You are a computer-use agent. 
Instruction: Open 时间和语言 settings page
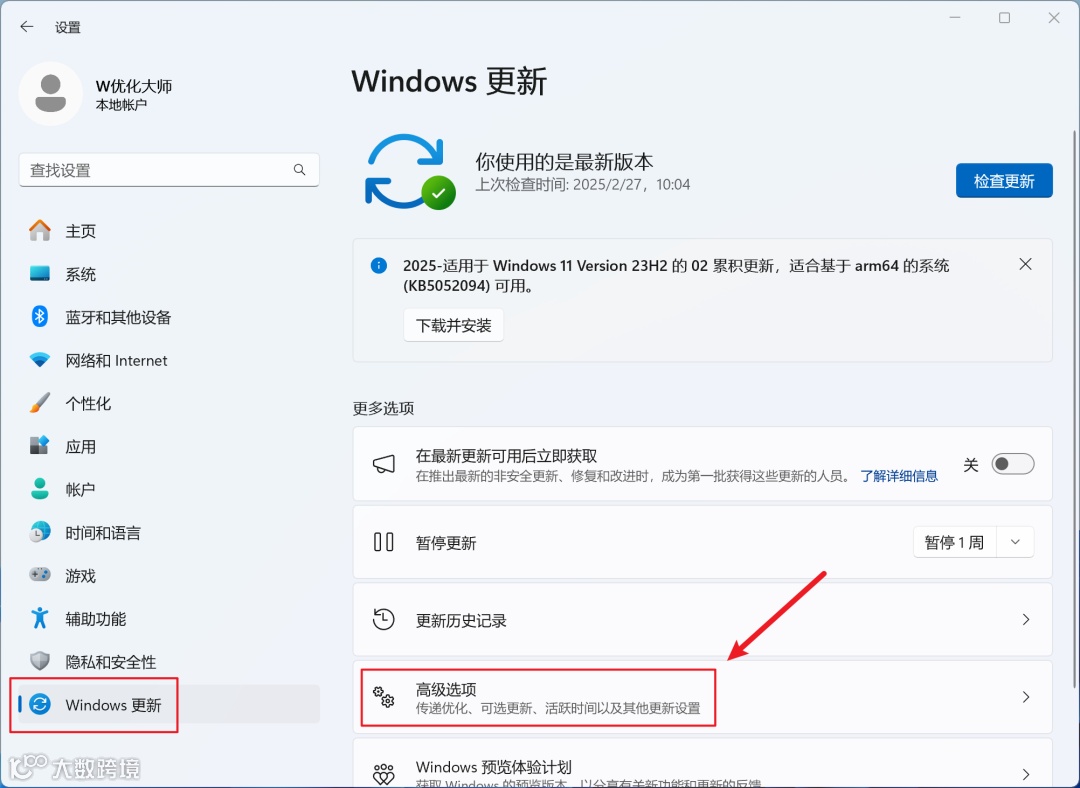pos(169,532)
